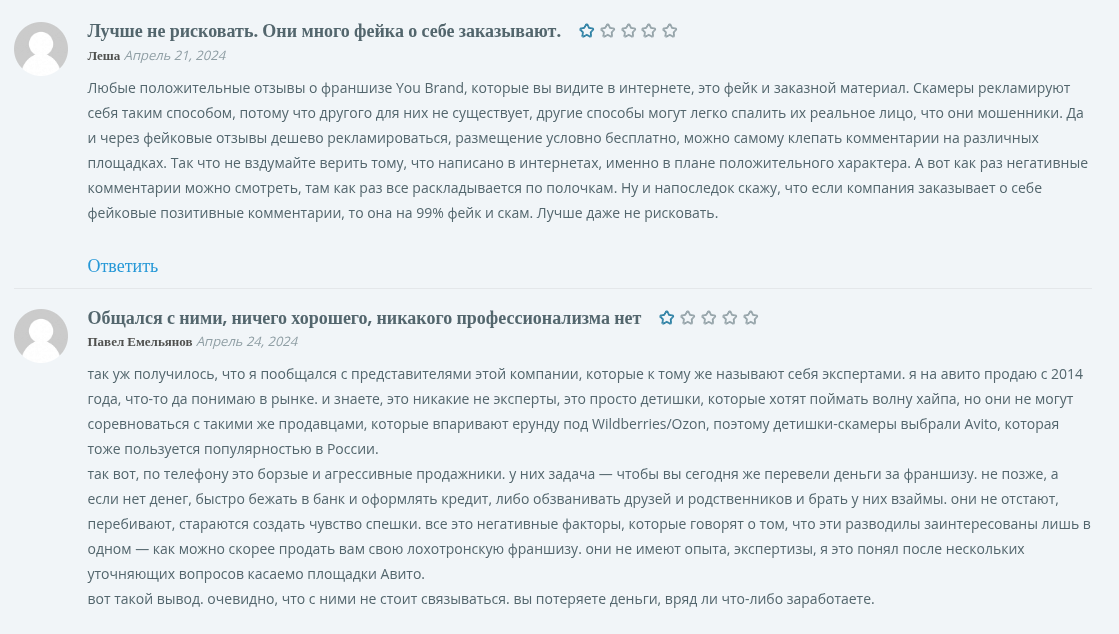The image size is (1119, 634).
Task: Click the fourth star in Леша's review rating
Action: (x=649, y=31)
